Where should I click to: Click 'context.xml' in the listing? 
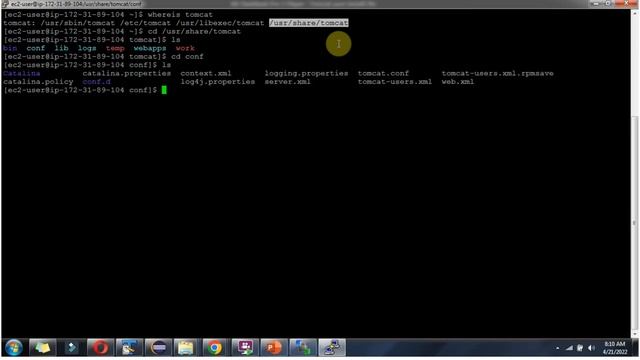pos(206,73)
